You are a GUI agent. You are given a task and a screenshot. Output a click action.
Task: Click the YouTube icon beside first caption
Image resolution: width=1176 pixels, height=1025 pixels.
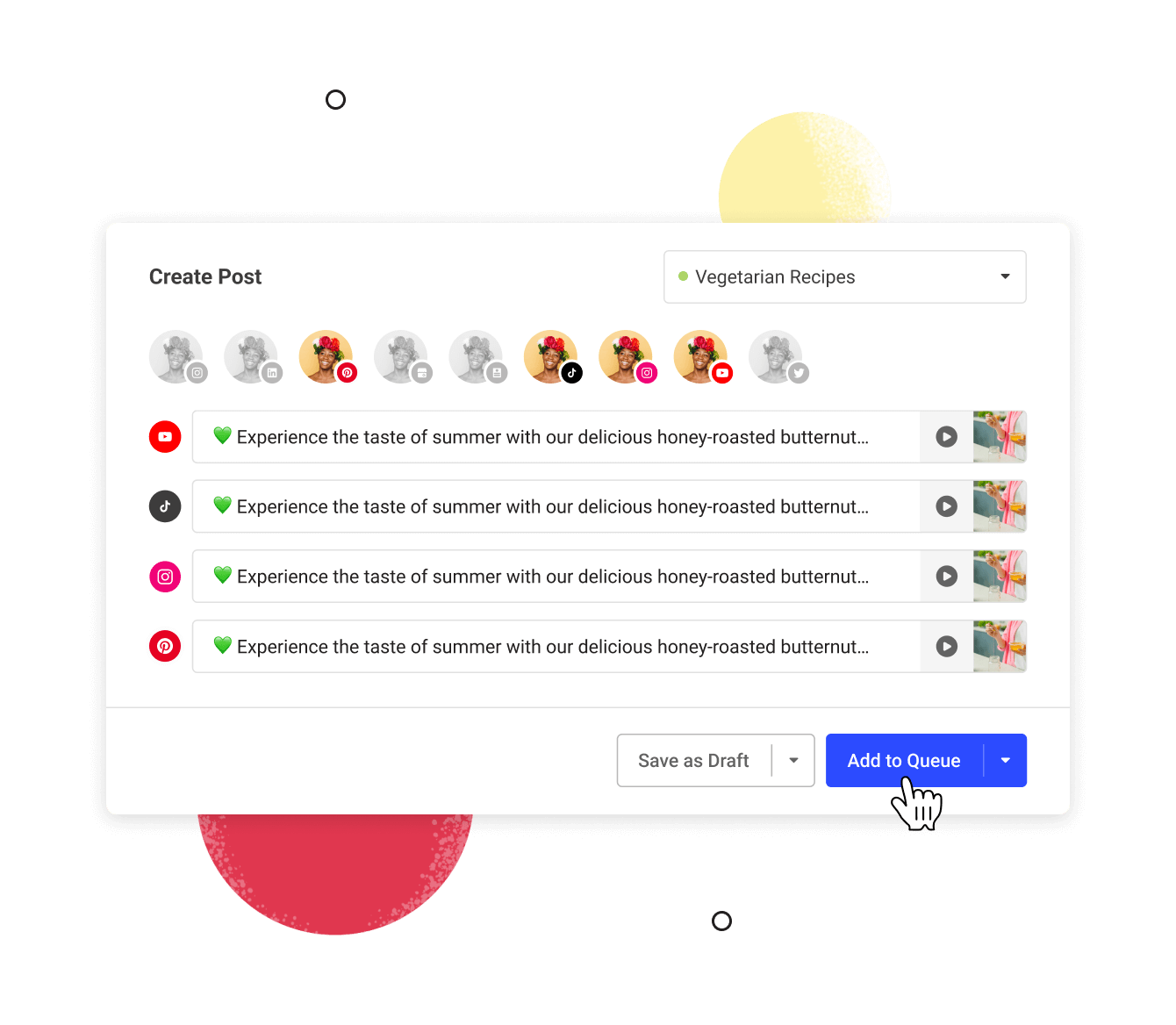165,437
